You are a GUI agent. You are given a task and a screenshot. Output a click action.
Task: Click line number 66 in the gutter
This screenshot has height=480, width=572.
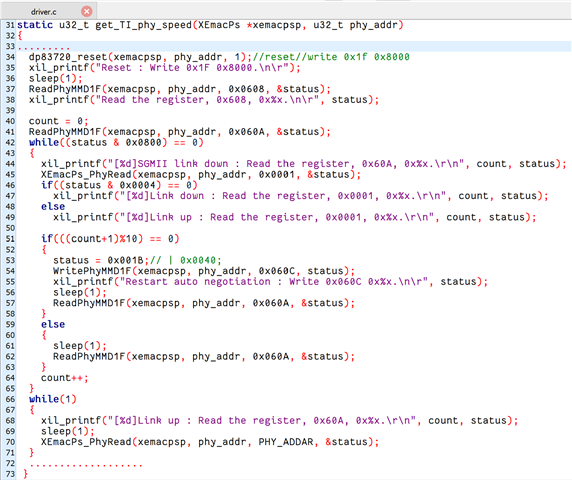tap(10, 399)
